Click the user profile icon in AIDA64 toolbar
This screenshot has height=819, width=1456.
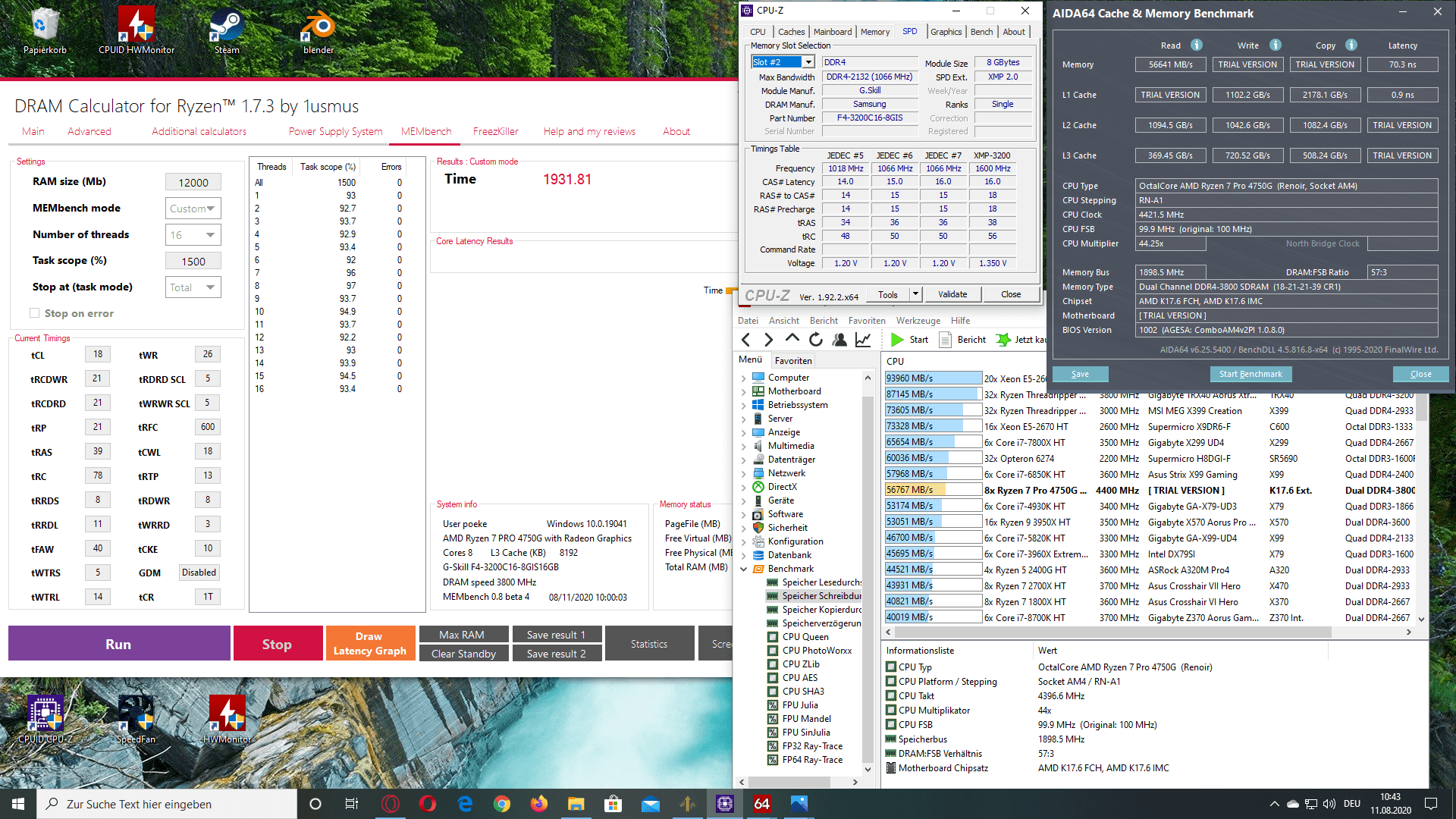click(839, 340)
